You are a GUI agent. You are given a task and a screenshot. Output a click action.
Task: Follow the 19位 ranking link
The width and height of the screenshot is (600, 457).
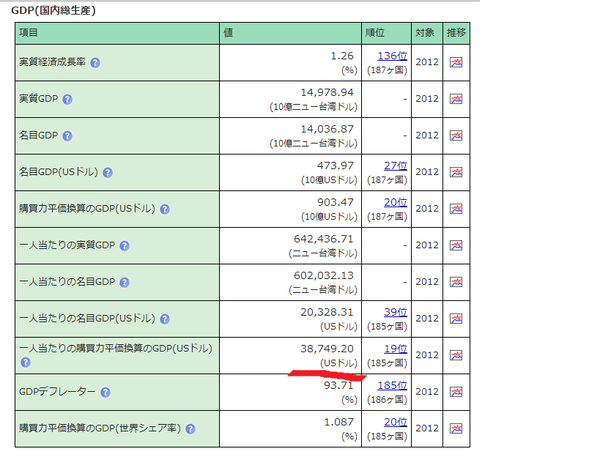395,349
